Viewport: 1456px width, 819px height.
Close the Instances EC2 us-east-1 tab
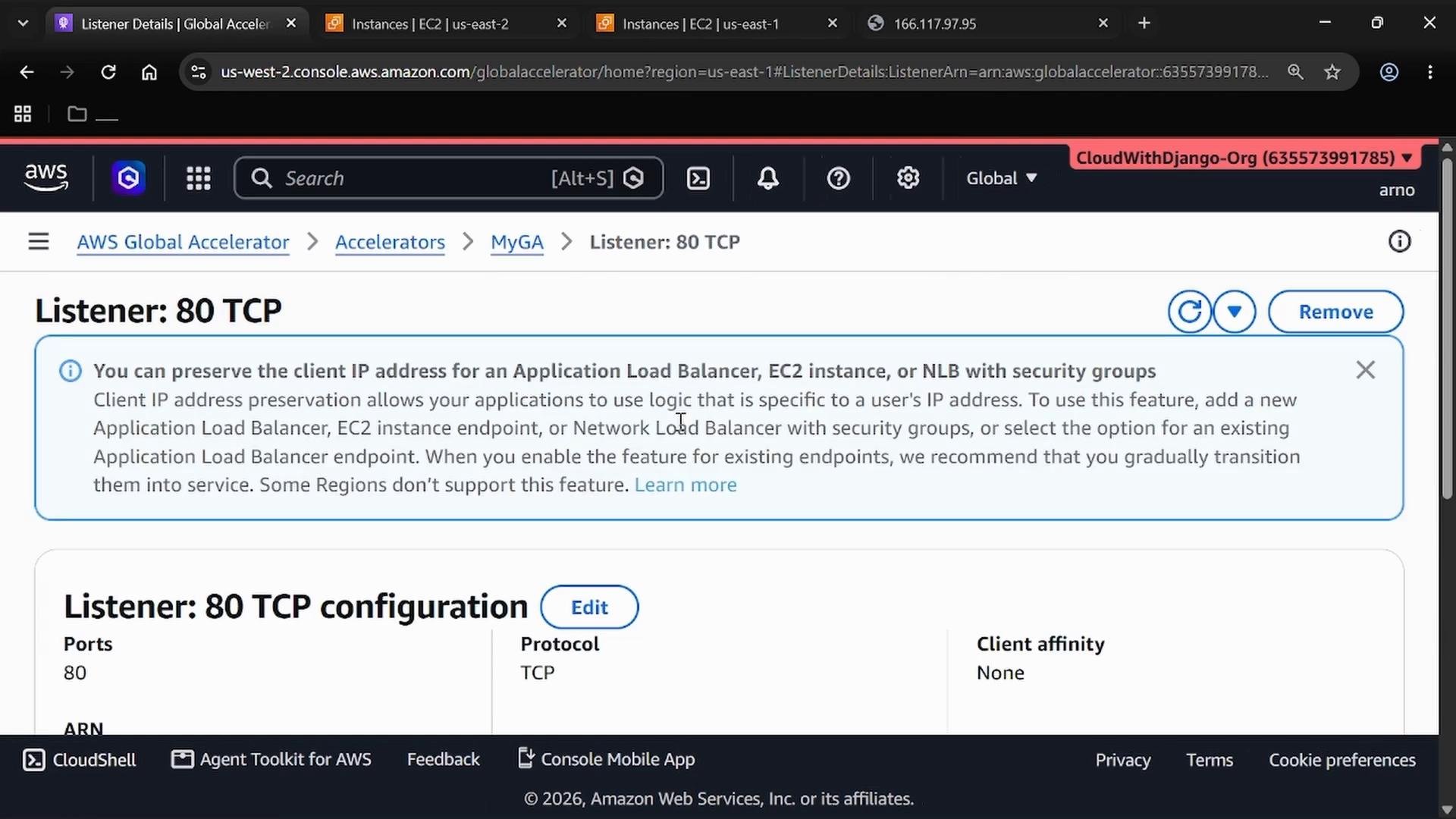coord(833,24)
